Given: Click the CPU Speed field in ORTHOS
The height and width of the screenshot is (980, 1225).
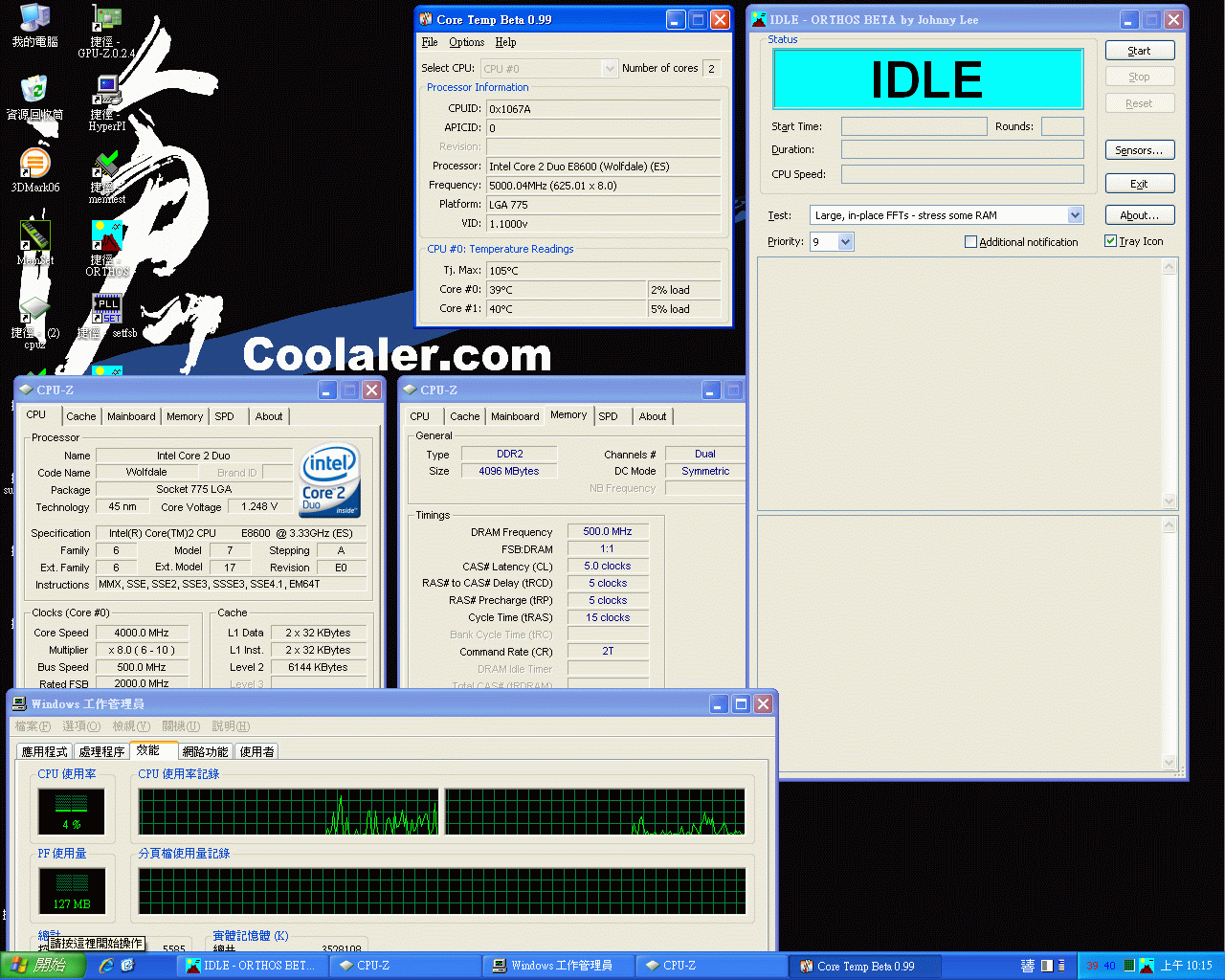Looking at the screenshot, I should [963, 174].
